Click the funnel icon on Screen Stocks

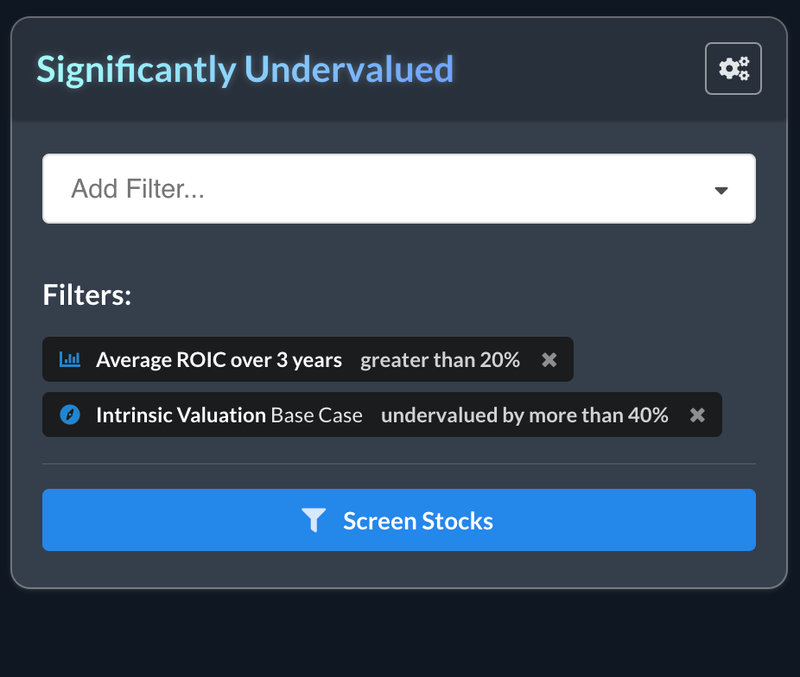[313, 520]
